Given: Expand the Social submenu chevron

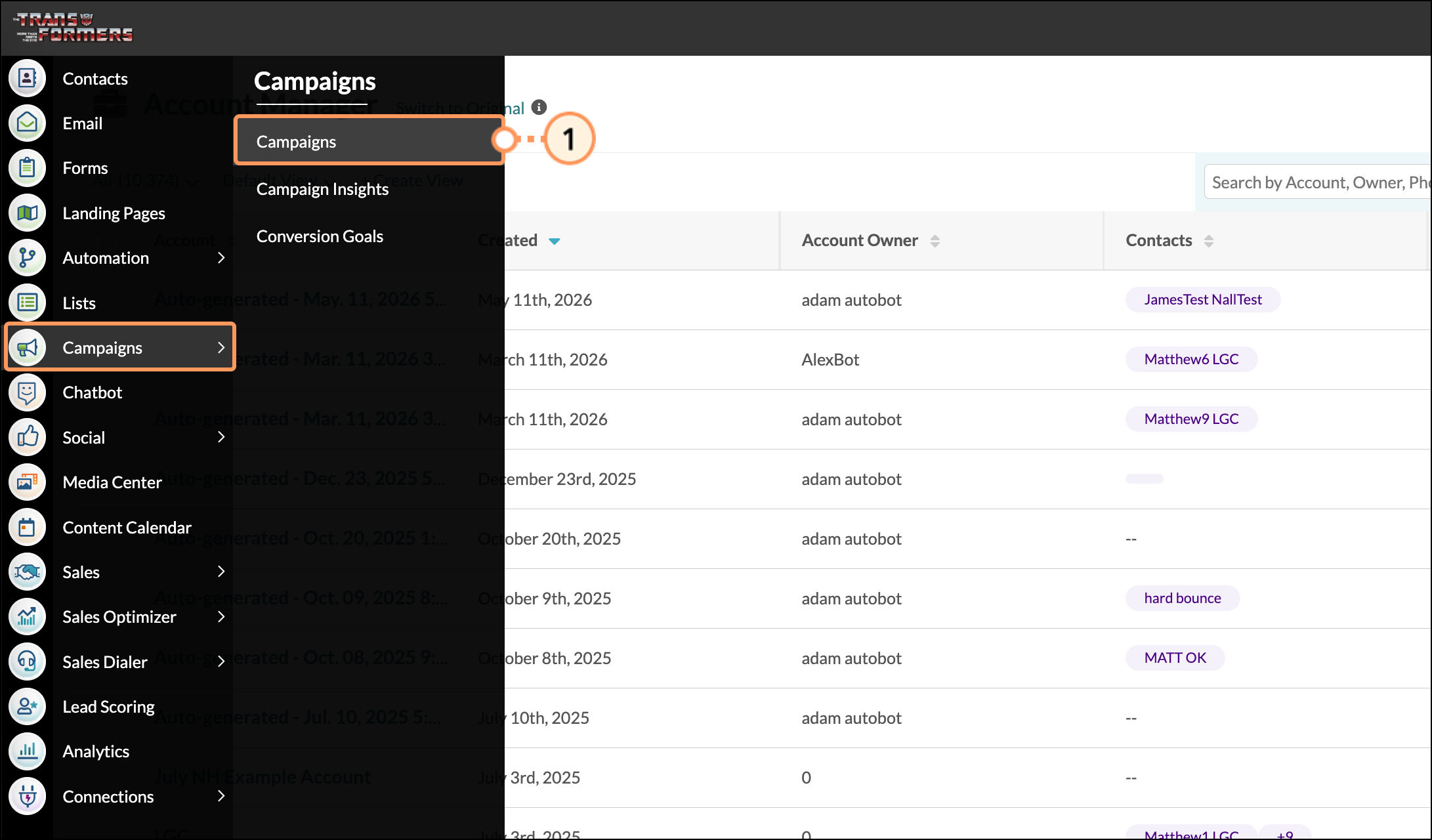Looking at the screenshot, I should pyautogui.click(x=221, y=437).
